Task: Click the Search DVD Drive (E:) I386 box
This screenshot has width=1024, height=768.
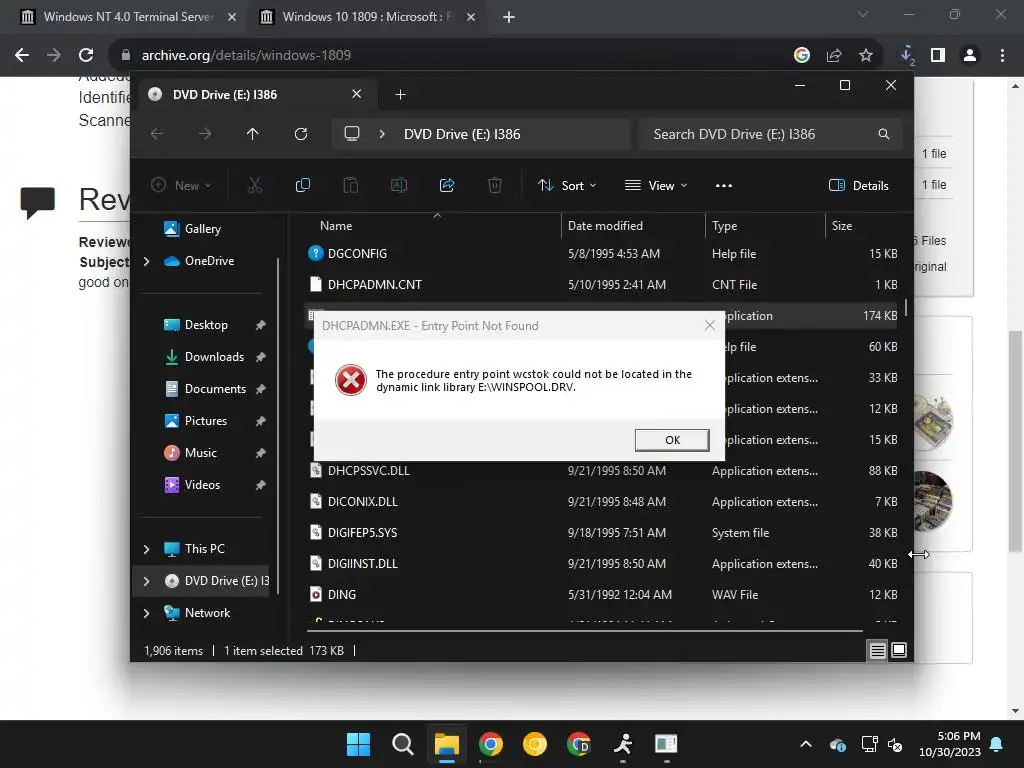Action: [771, 134]
